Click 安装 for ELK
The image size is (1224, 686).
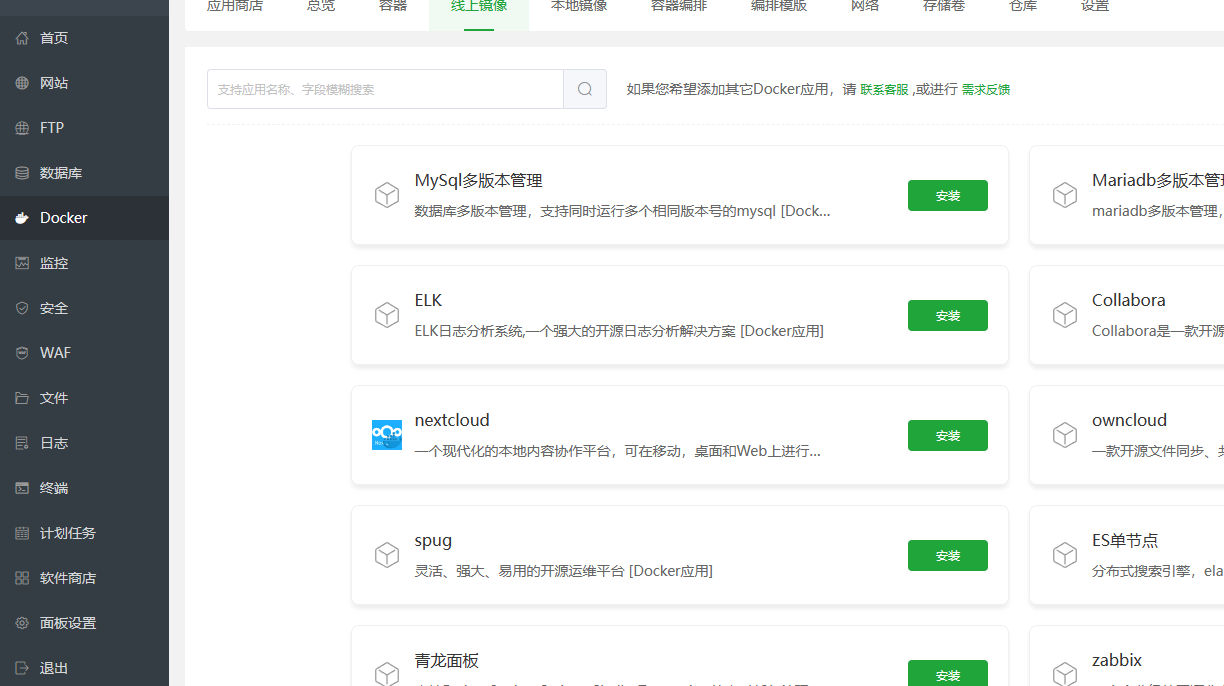(948, 316)
